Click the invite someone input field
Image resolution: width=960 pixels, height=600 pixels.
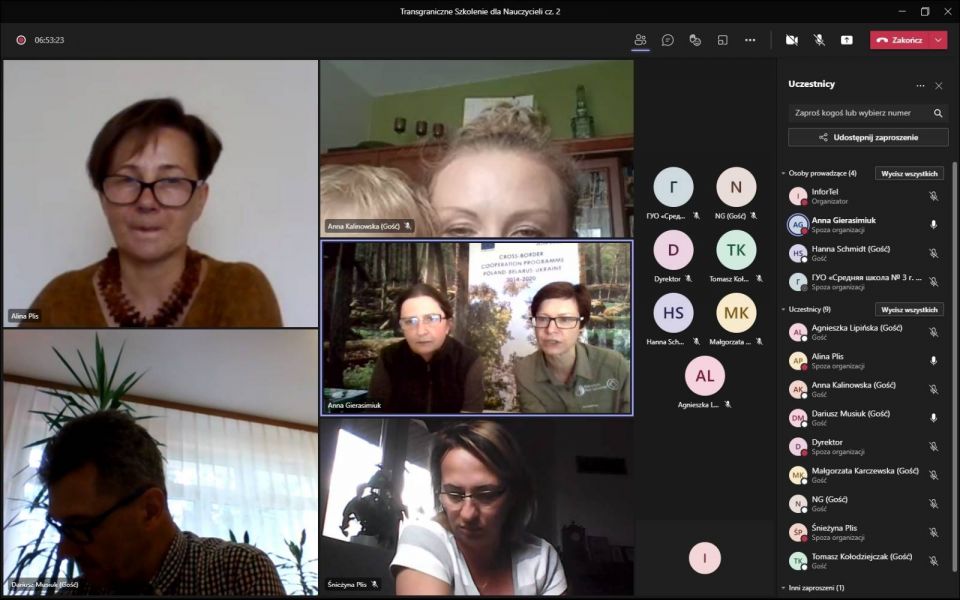[x=858, y=113]
